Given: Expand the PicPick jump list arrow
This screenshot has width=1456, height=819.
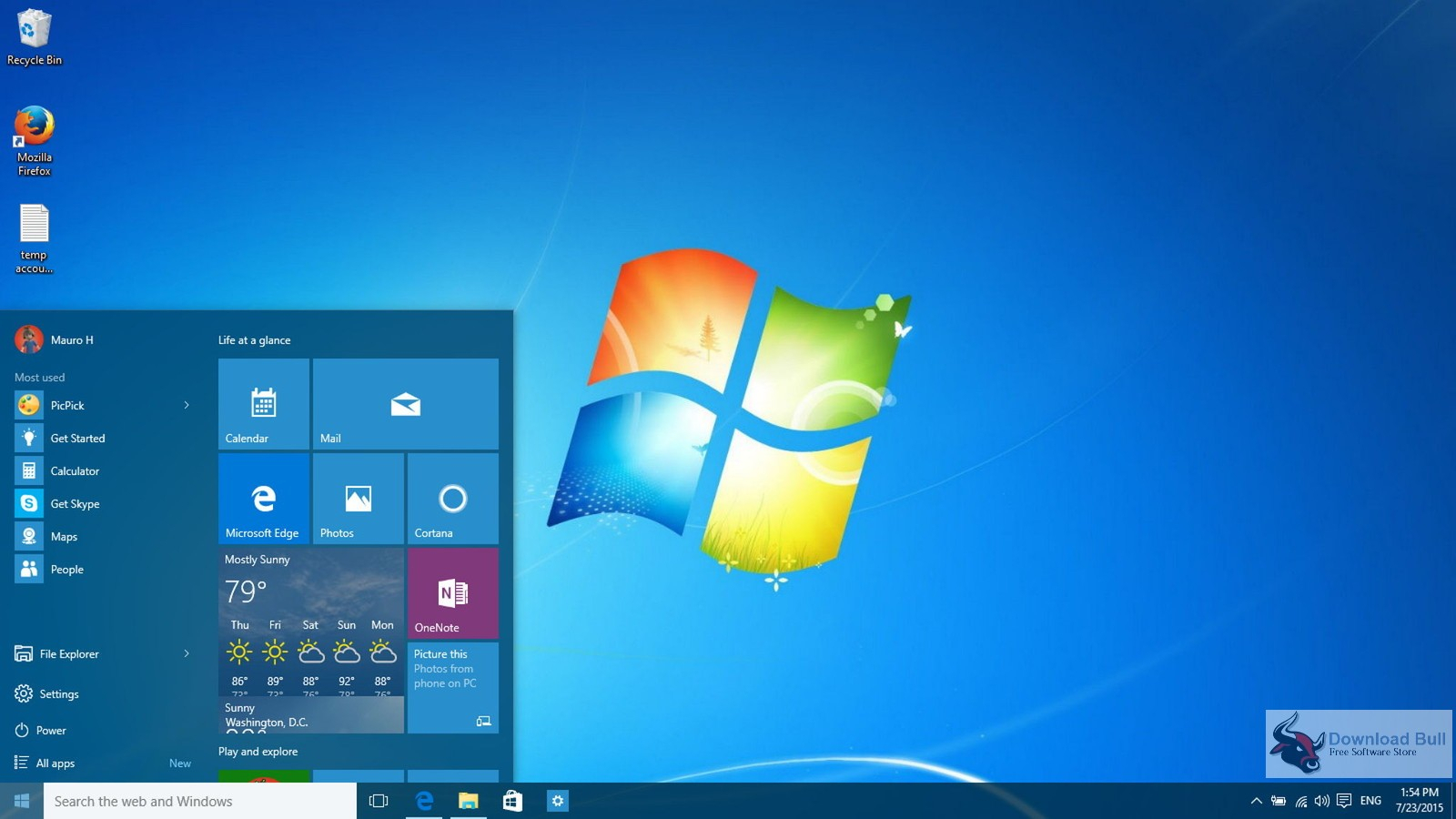Looking at the screenshot, I should [187, 406].
